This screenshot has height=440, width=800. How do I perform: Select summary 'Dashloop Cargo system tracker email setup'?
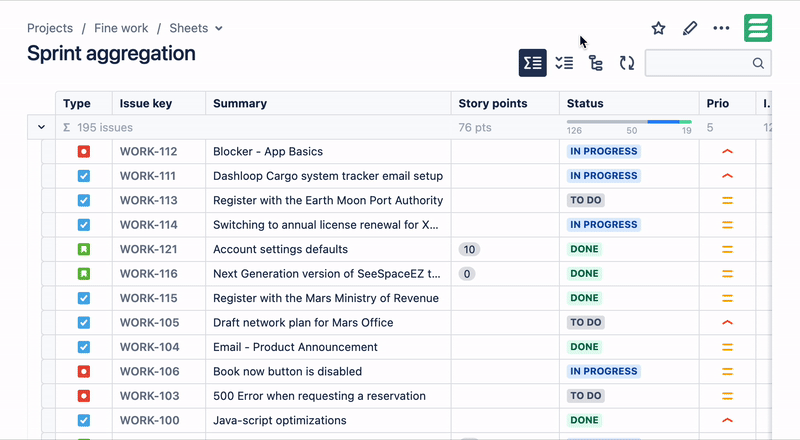pyautogui.click(x=328, y=176)
